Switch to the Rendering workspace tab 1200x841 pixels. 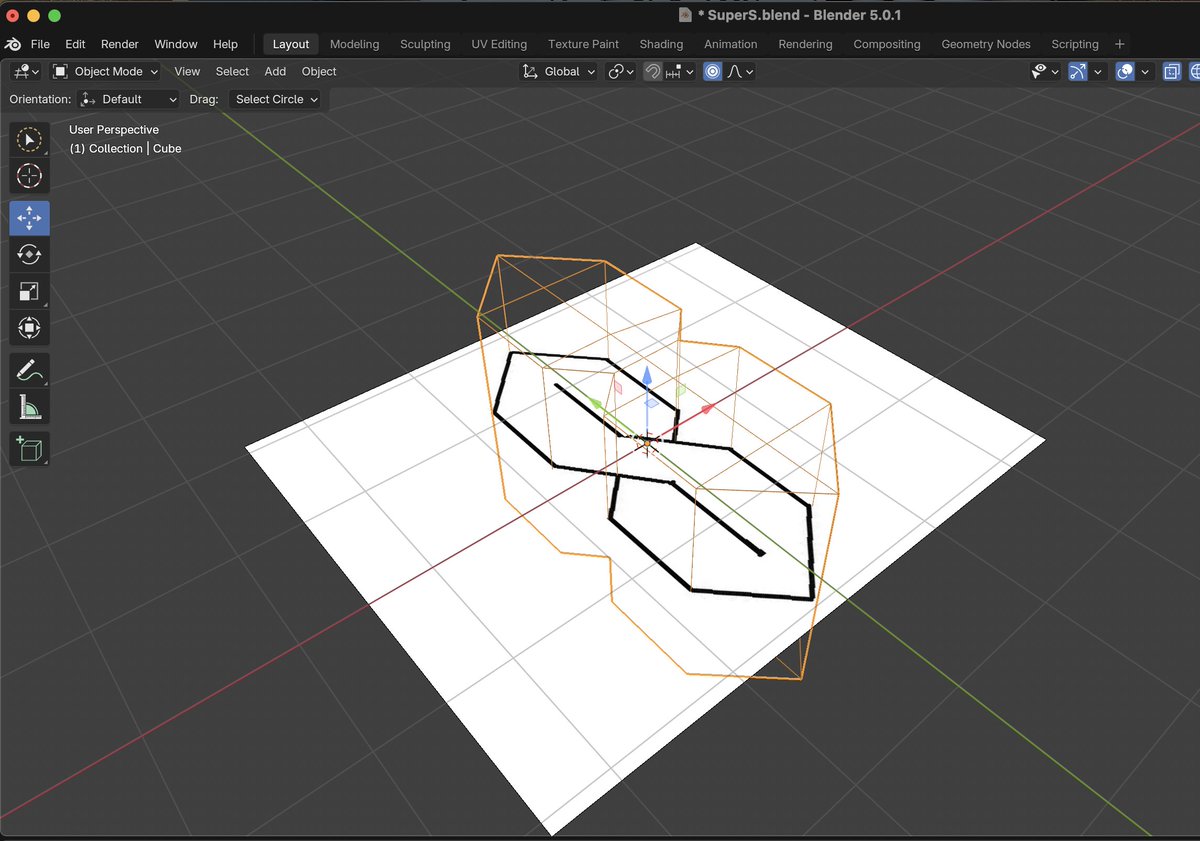pyautogui.click(x=805, y=44)
